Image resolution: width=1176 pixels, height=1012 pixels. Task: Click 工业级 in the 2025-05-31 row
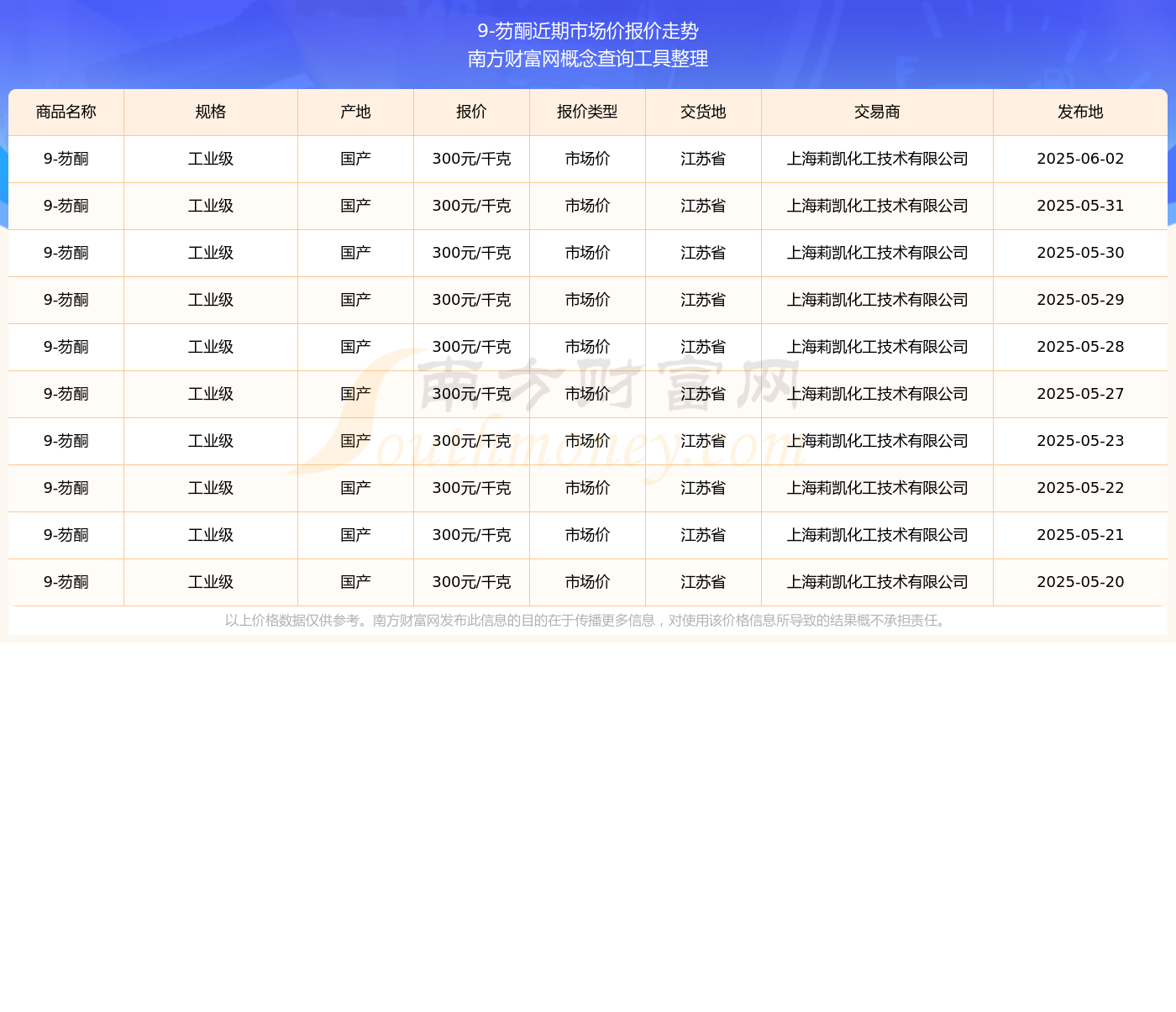(211, 206)
